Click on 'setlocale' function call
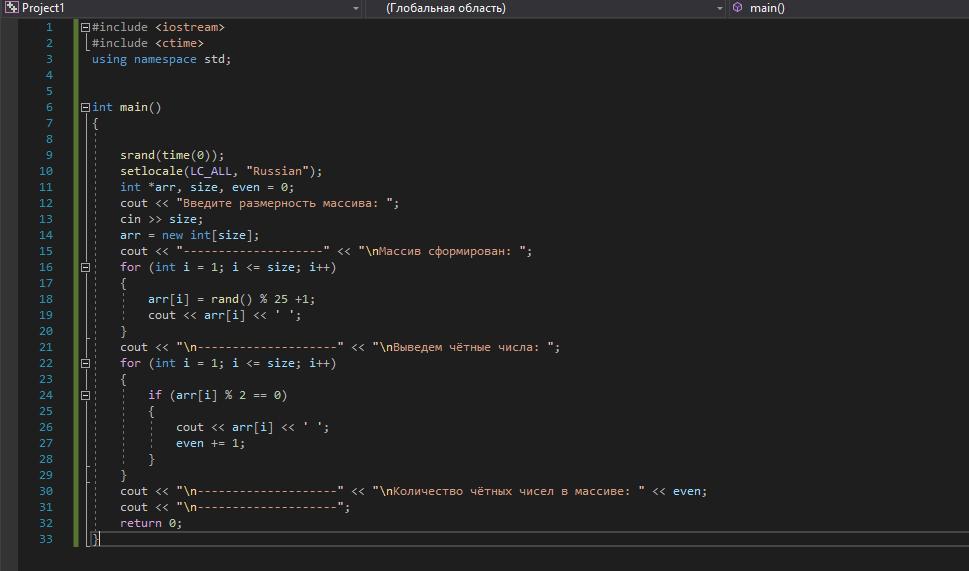Screen dimensions: 969x571 coord(151,171)
